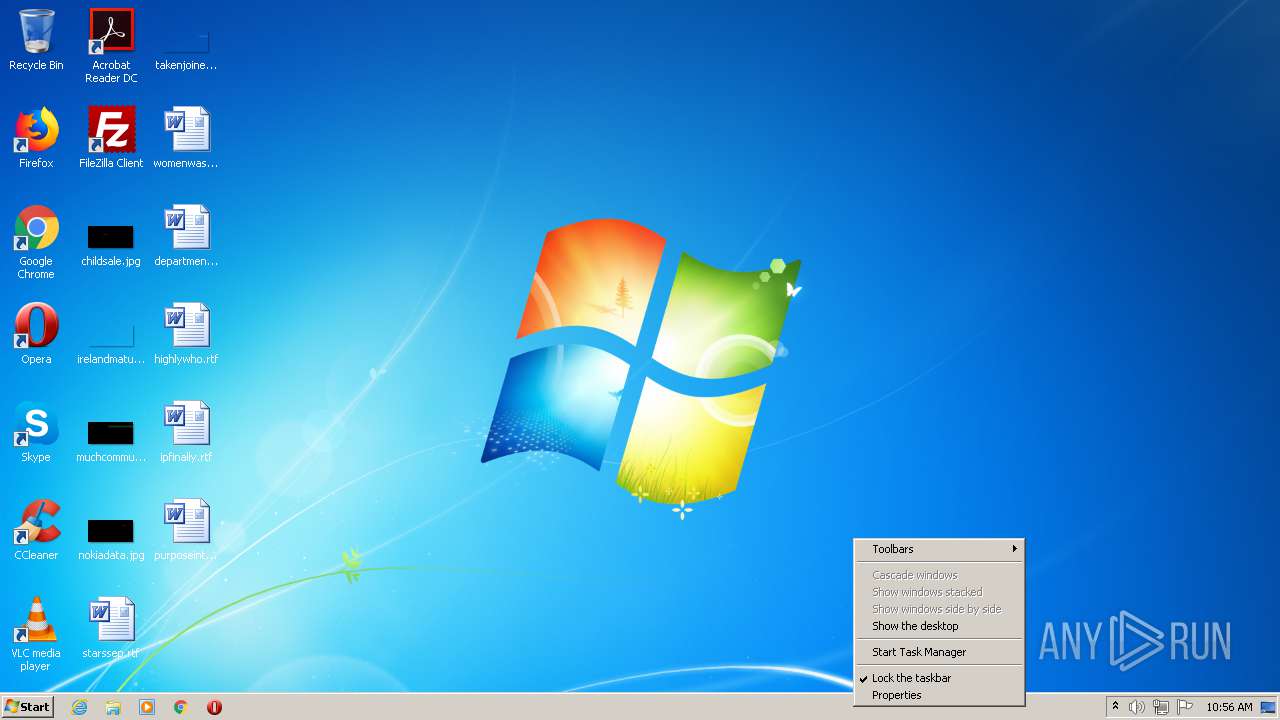Image resolution: width=1280 pixels, height=720 pixels.
Task: Click the show desktop tray button
Action: click(x=1268, y=707)
